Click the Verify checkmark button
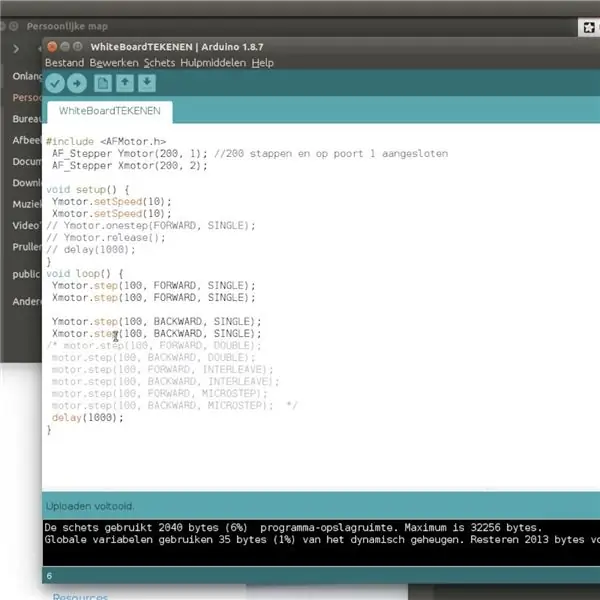600x600 pixels. (55, 83)
